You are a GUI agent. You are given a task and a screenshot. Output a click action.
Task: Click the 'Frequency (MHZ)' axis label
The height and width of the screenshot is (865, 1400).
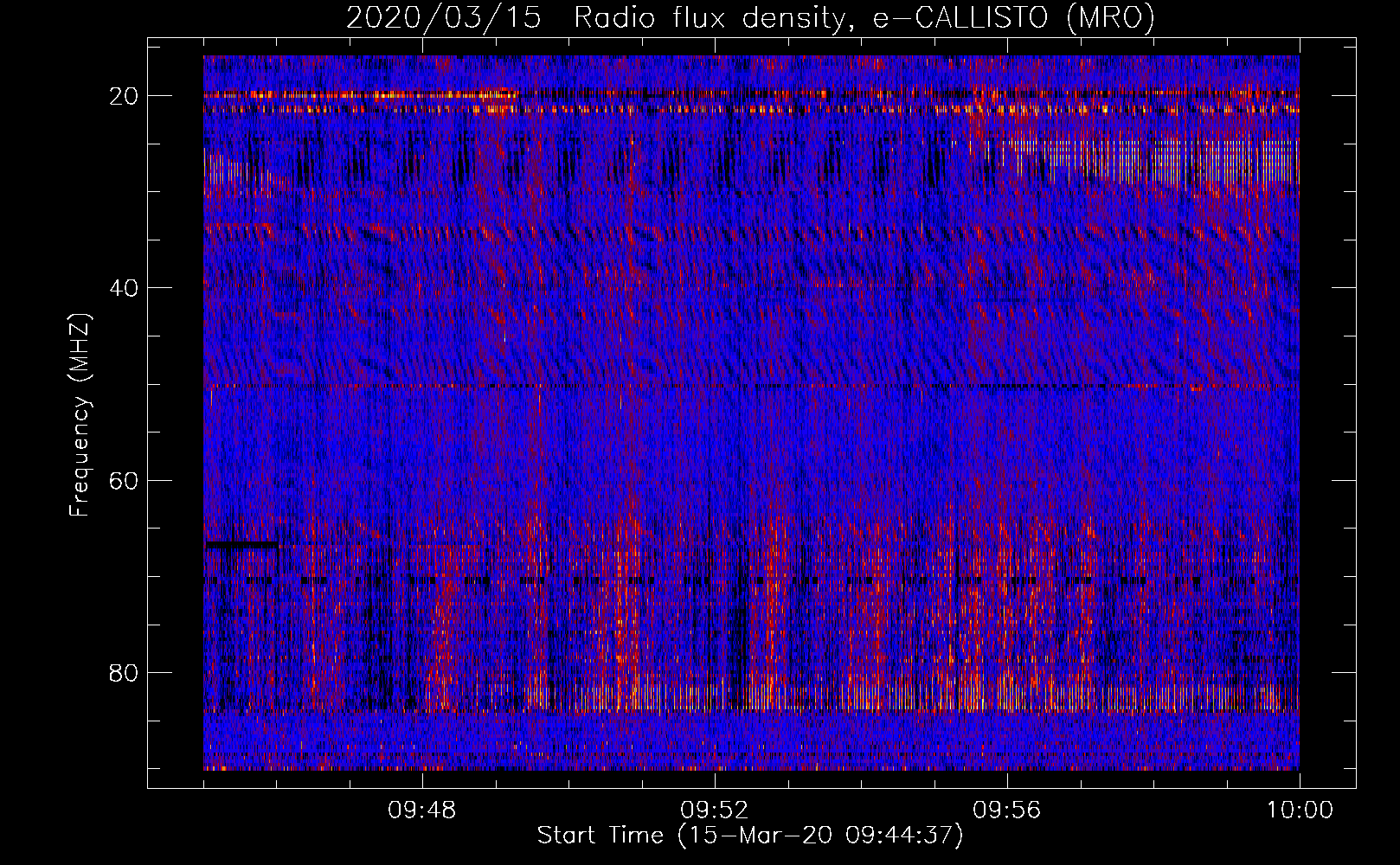pyautogui.click(x=80, y=415)
